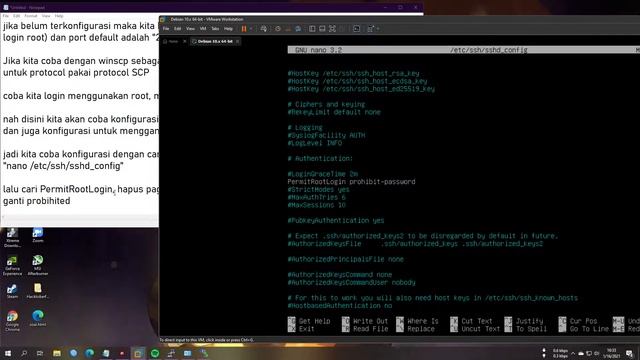640x360 pixels.
Task: Open Notepad View menu
Action: click(46, 16)
